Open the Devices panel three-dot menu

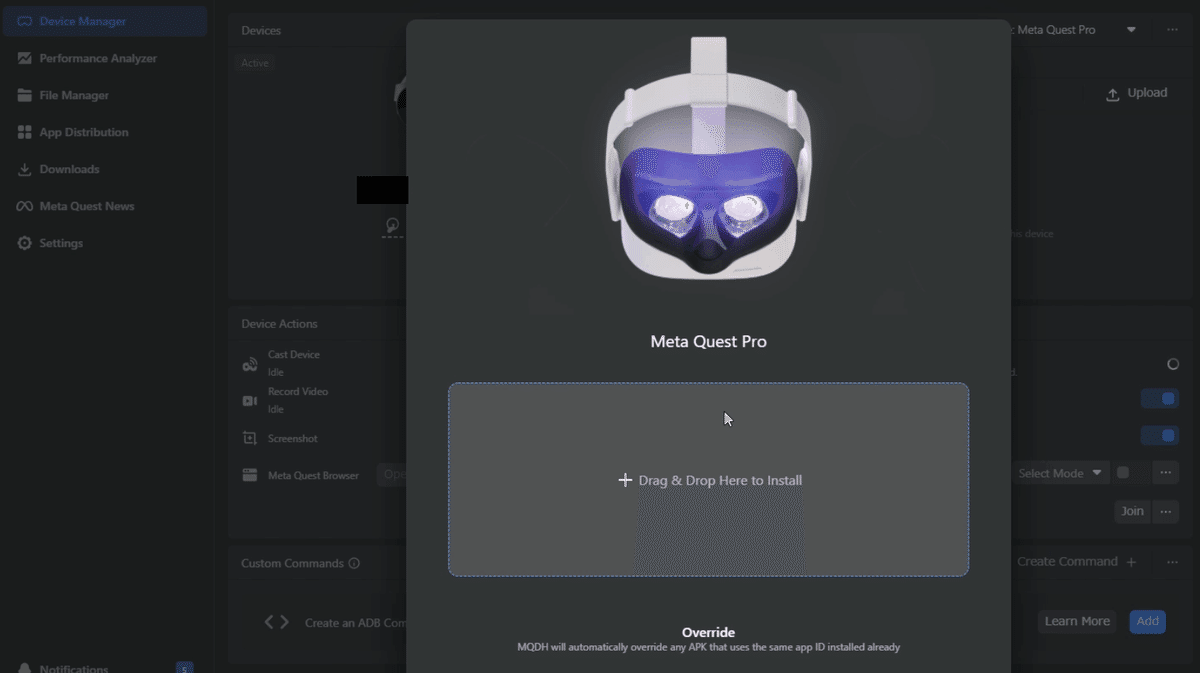(x=1172, y=30)
